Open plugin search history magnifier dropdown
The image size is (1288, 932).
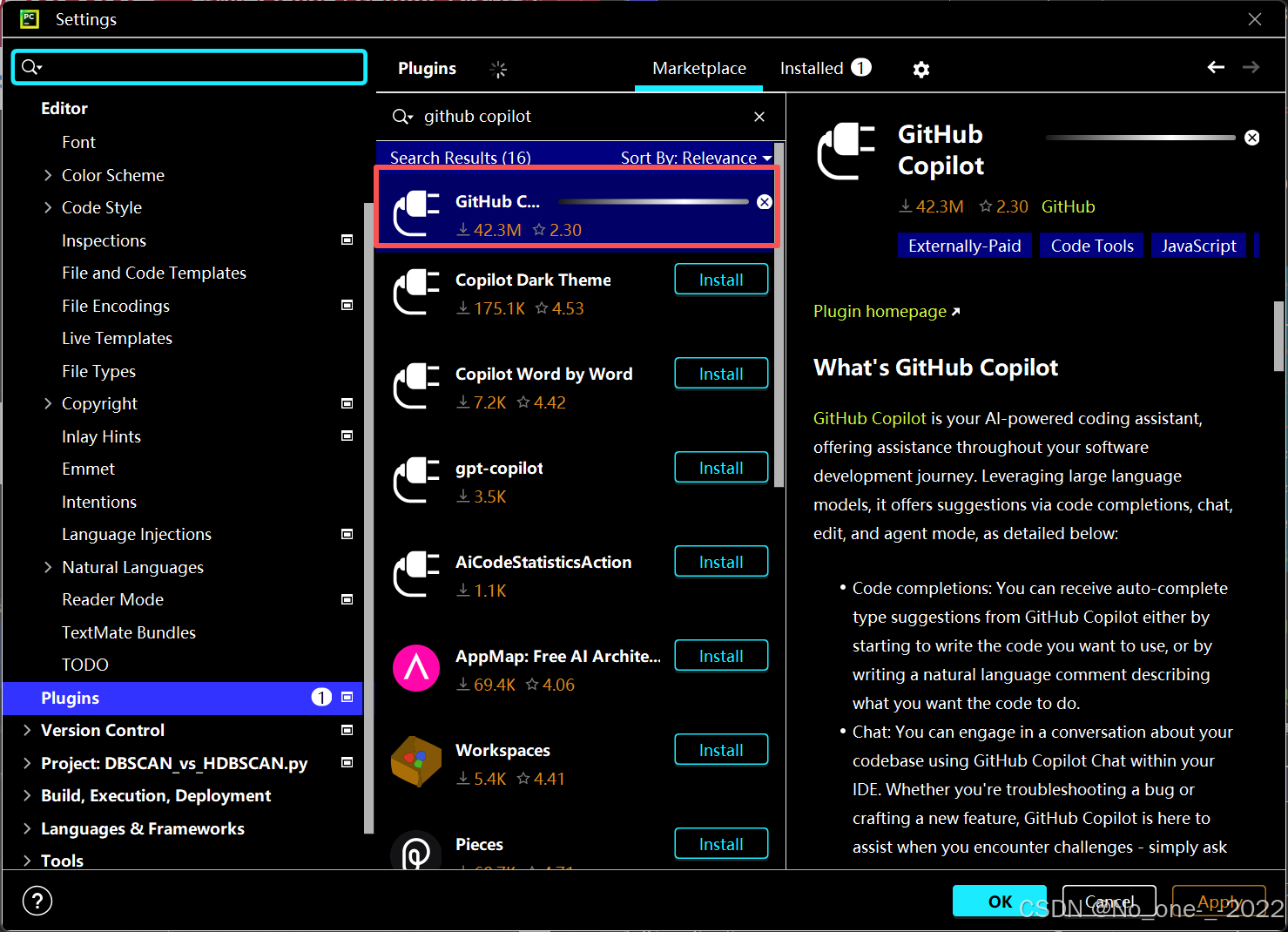[x=402, y=117]
